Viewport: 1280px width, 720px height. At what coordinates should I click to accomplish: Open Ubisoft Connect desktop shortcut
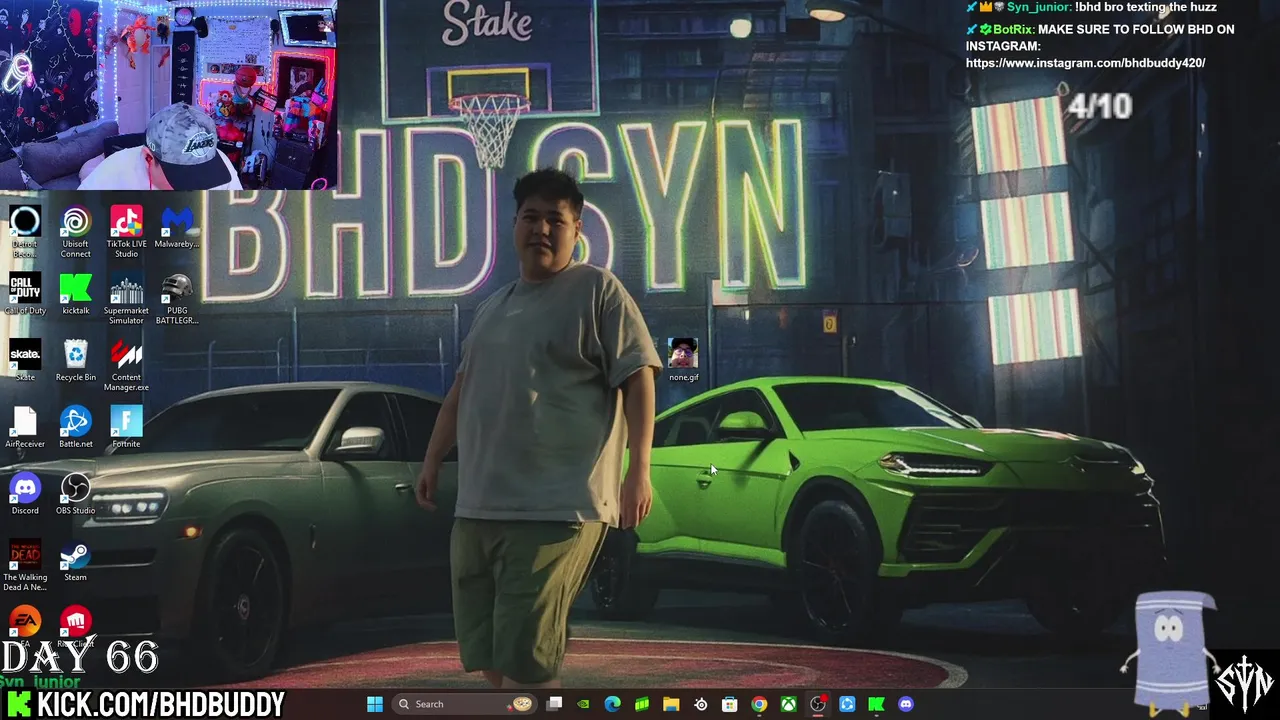pyautogui.click(x=76, y=229)
